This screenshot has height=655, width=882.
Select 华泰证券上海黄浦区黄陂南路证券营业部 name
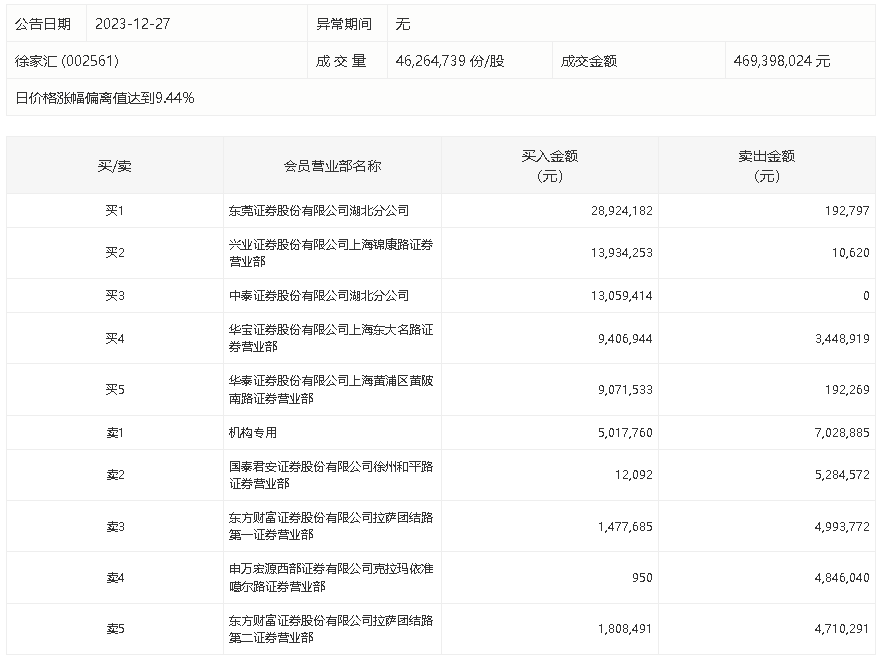[331, 389]
